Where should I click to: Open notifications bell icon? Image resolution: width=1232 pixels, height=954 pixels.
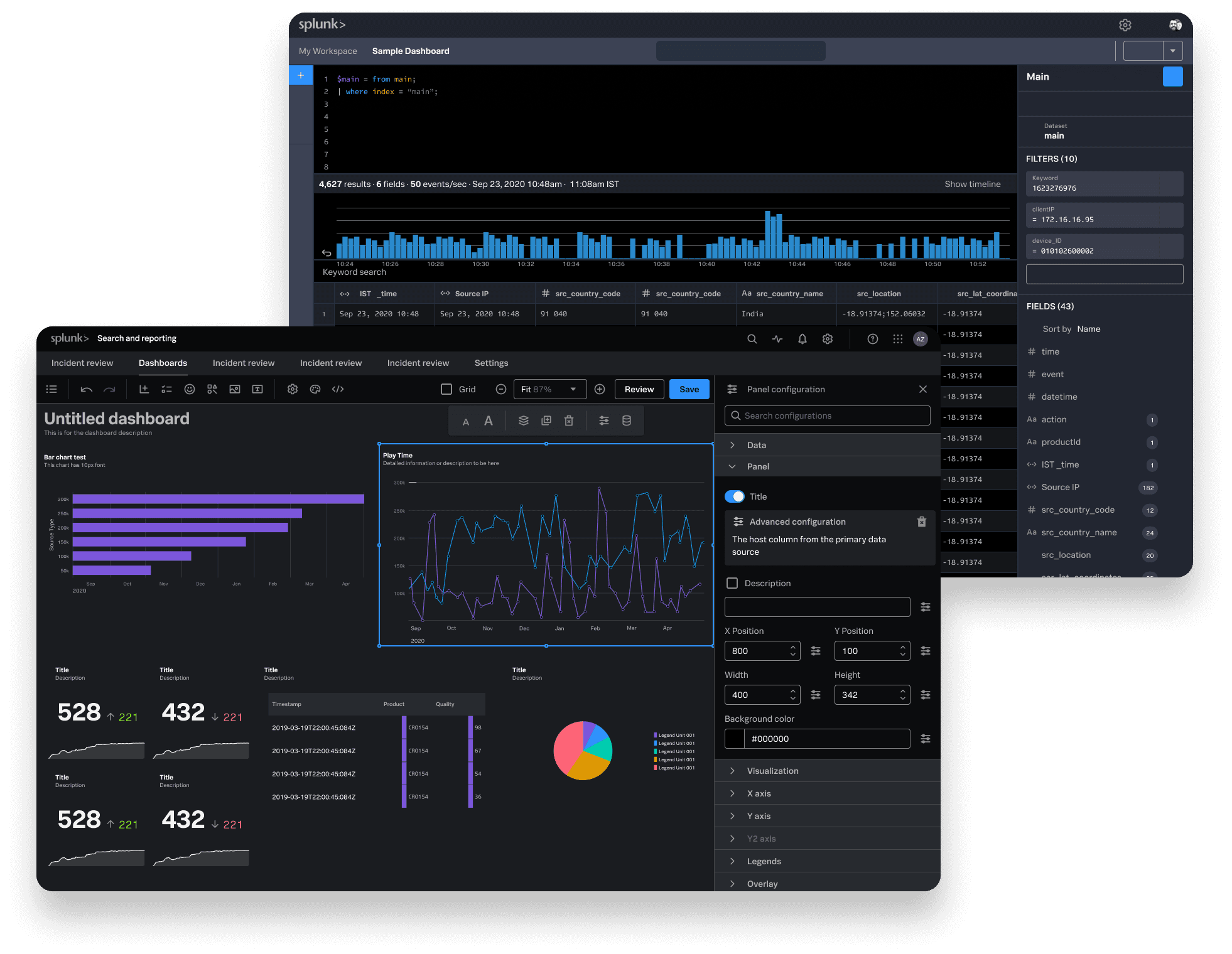(x=802, y=339)
